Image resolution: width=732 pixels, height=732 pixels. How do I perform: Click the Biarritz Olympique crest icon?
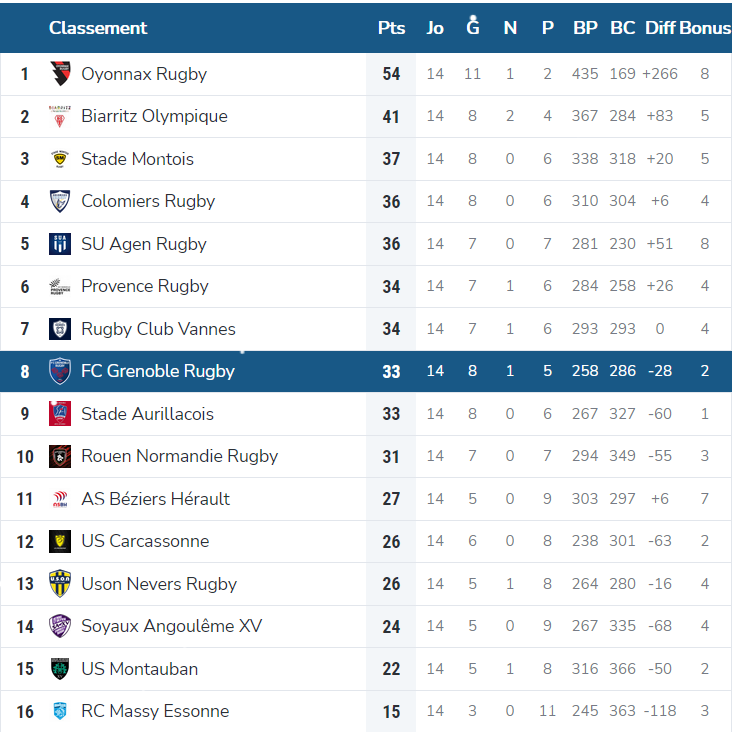point(60,116)
